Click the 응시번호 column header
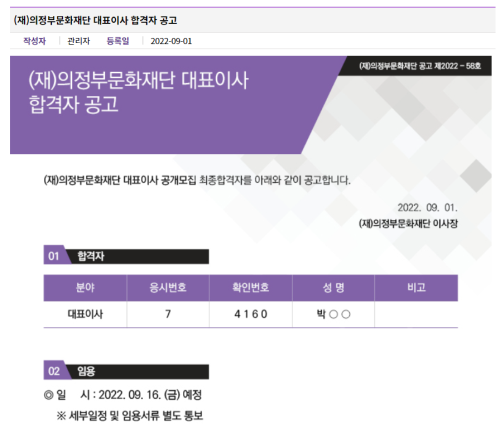The width and height of the screenshot is (500, 428). (168, 287)
